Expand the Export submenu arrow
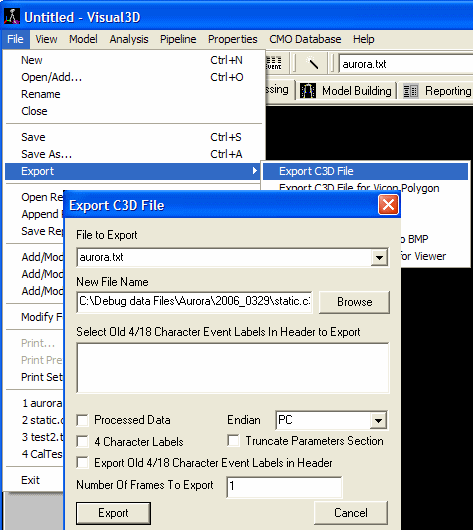 (255, 171)
